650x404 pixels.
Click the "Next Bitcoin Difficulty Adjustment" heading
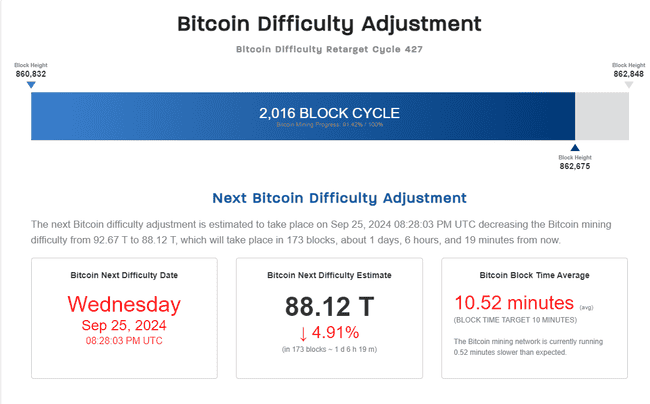click(x=339, y=198)
